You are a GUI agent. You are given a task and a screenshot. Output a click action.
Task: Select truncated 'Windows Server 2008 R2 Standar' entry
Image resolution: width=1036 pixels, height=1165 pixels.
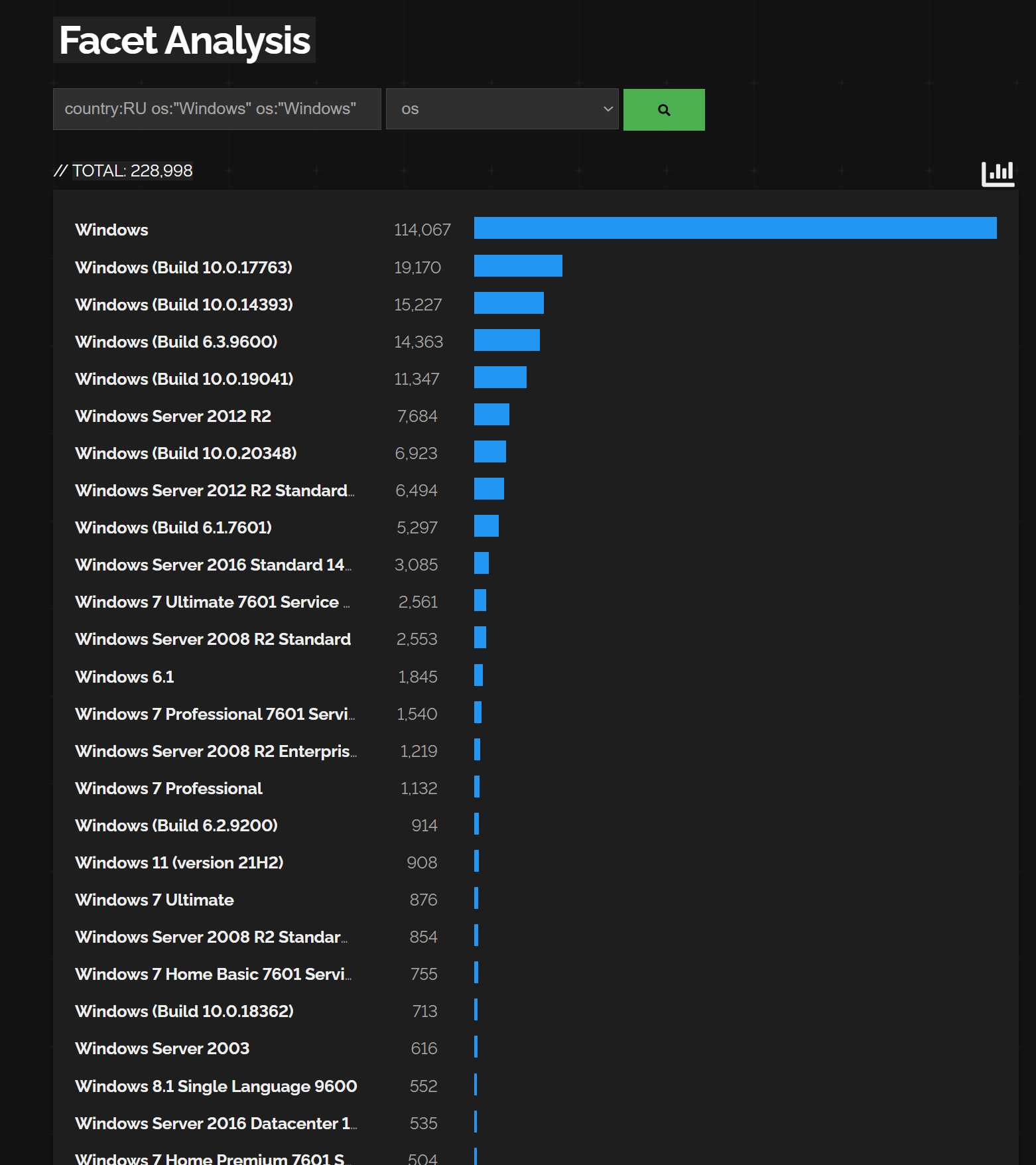(x=212, y=937)
